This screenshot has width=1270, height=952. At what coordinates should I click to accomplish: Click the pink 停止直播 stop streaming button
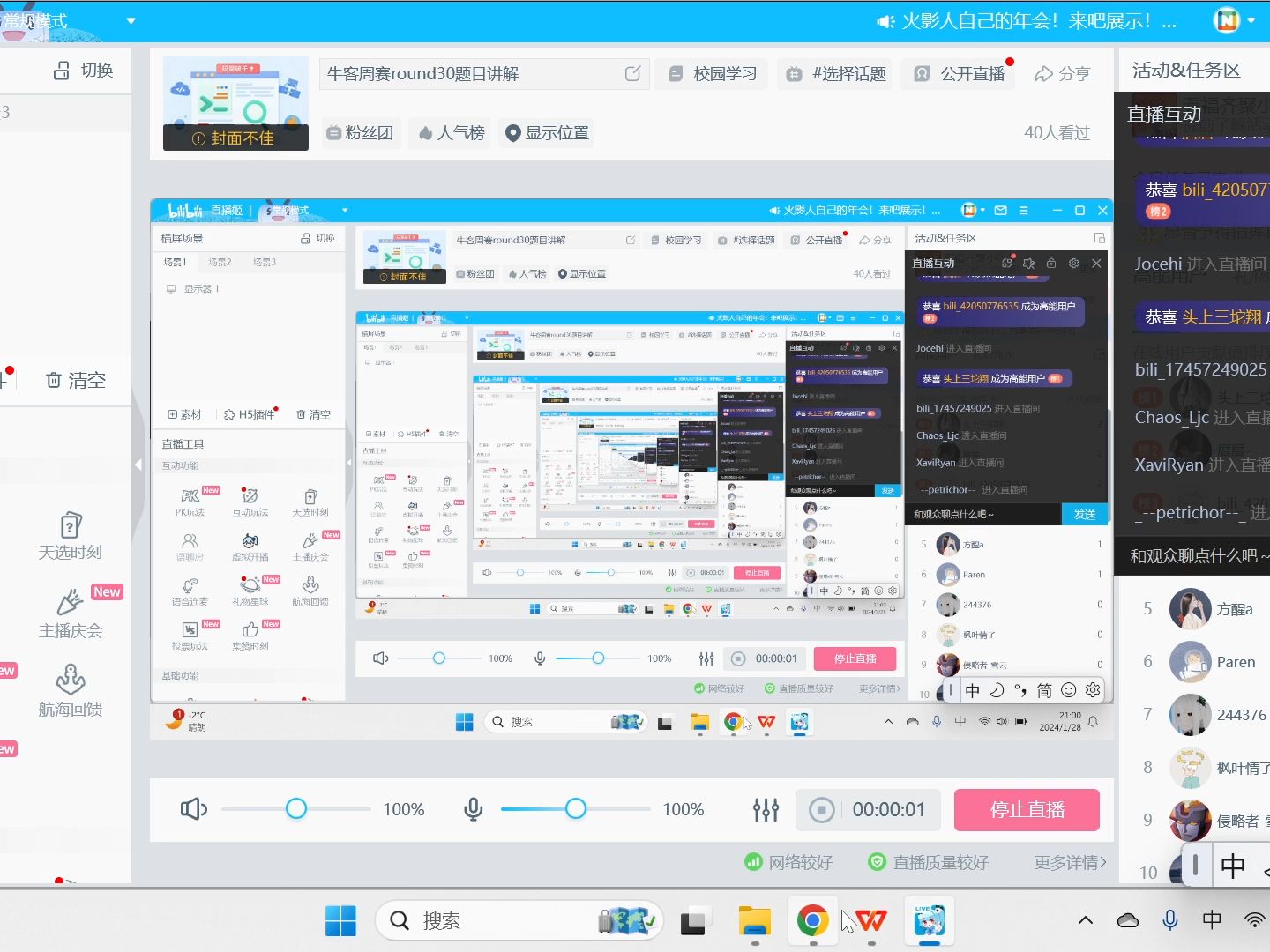click(1027, 810)
